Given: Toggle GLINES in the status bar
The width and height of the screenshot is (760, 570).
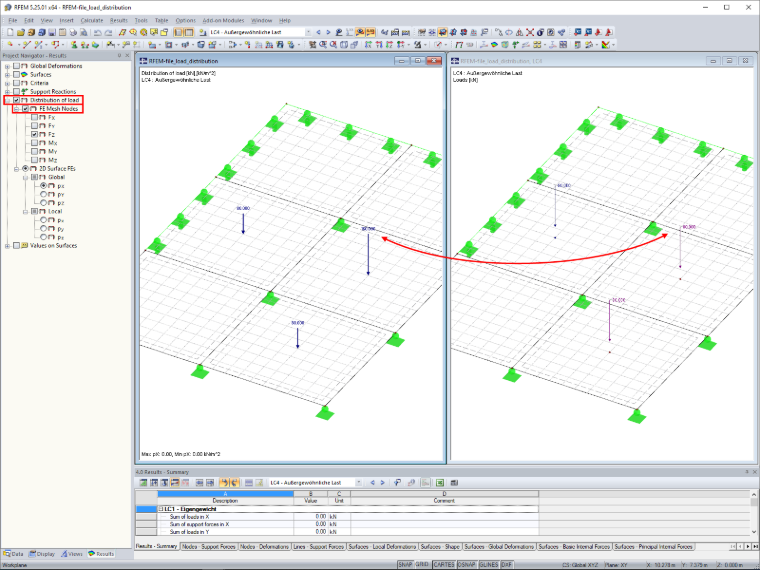Looking at the screenshot, I should (x=489, y=565).
